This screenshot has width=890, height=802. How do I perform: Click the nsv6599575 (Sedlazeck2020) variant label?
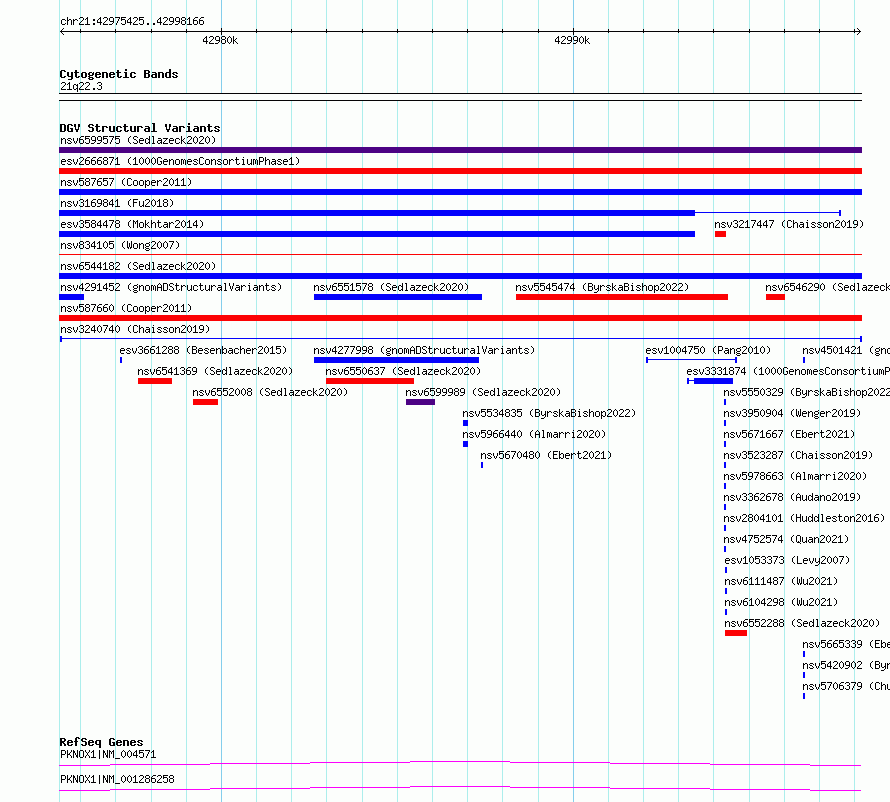click(138, 140)
